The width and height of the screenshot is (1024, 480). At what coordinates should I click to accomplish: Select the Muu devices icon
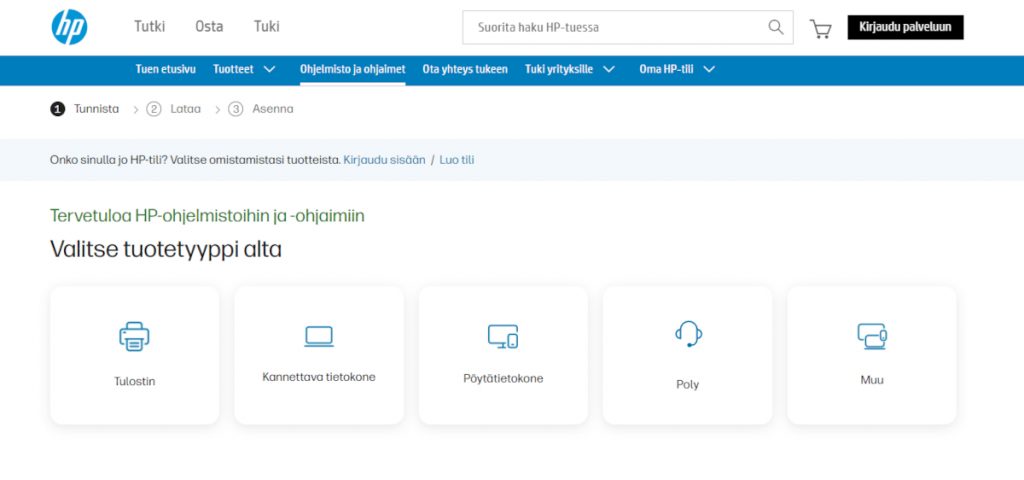[872, 336]
